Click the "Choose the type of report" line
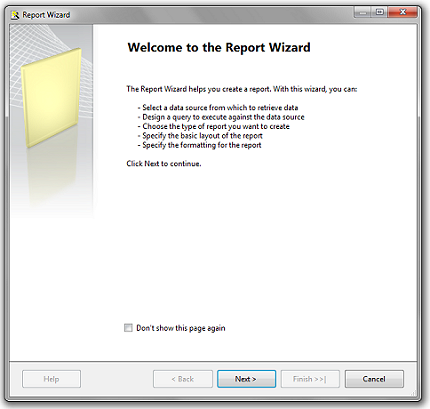The height and width of the screenshot is (409, 430). tap(213, 126)
